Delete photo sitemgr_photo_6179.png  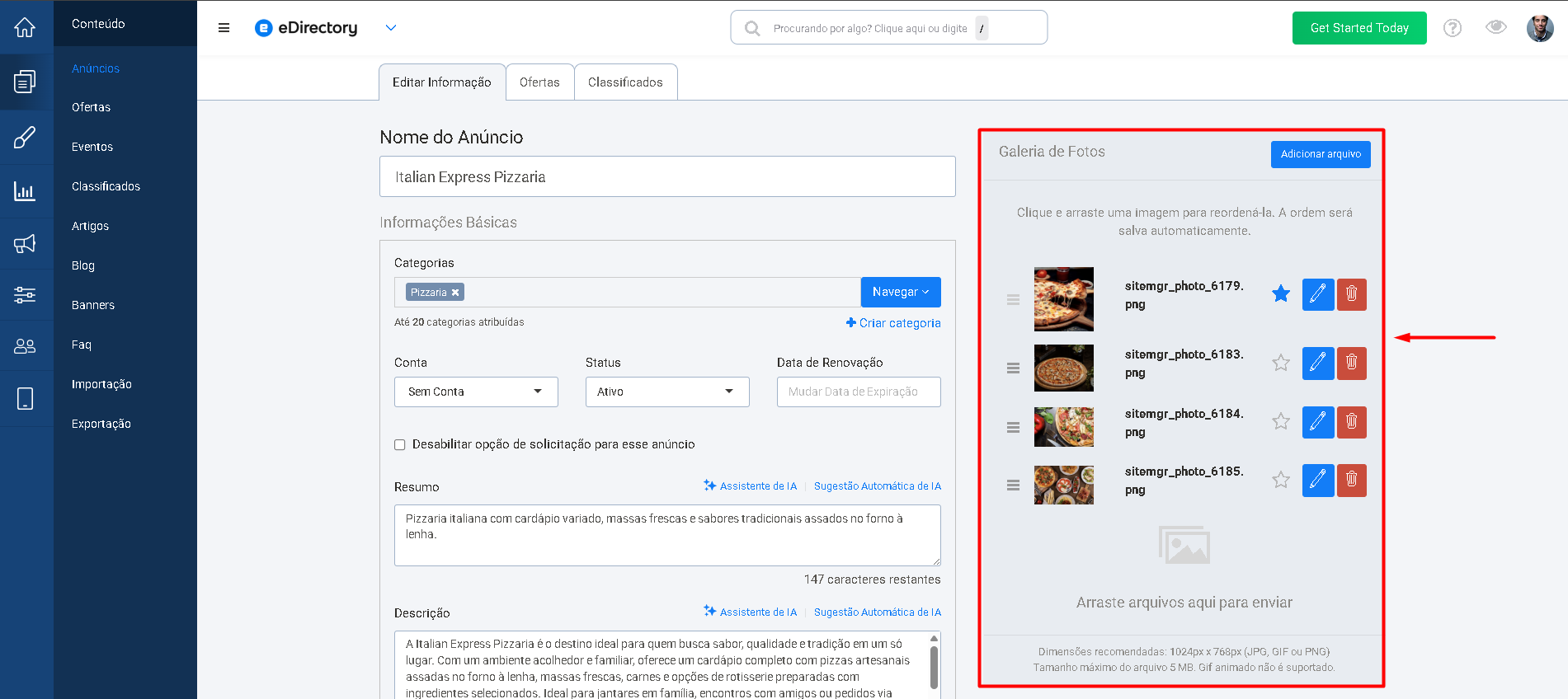tap(1352, 294)
